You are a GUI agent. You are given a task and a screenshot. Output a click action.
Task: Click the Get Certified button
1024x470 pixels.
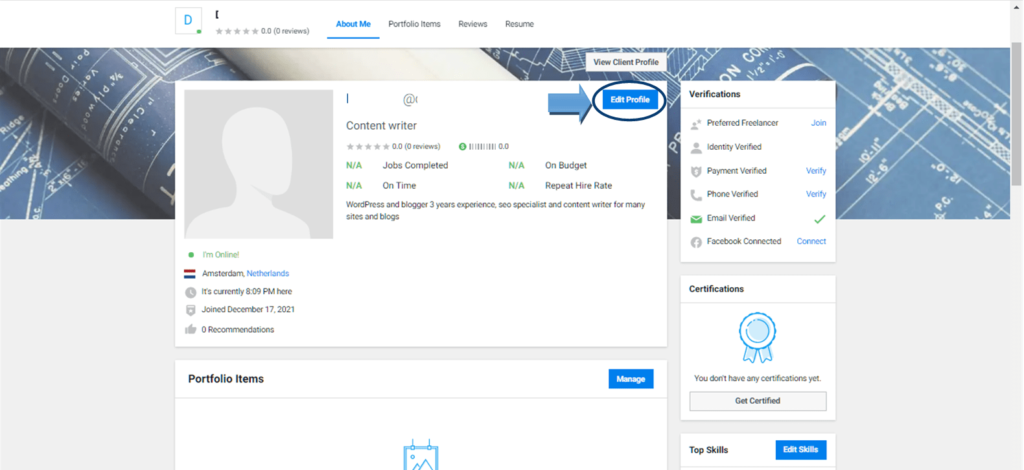coord(758,401)
